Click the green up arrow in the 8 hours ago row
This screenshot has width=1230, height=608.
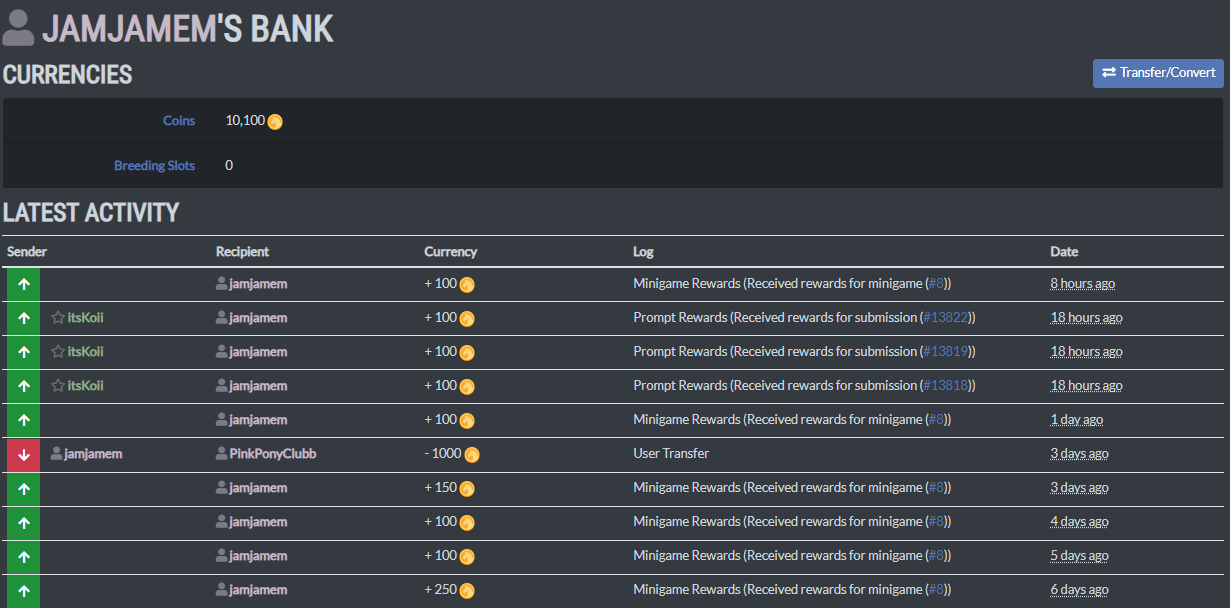click(x=24, y=284)
